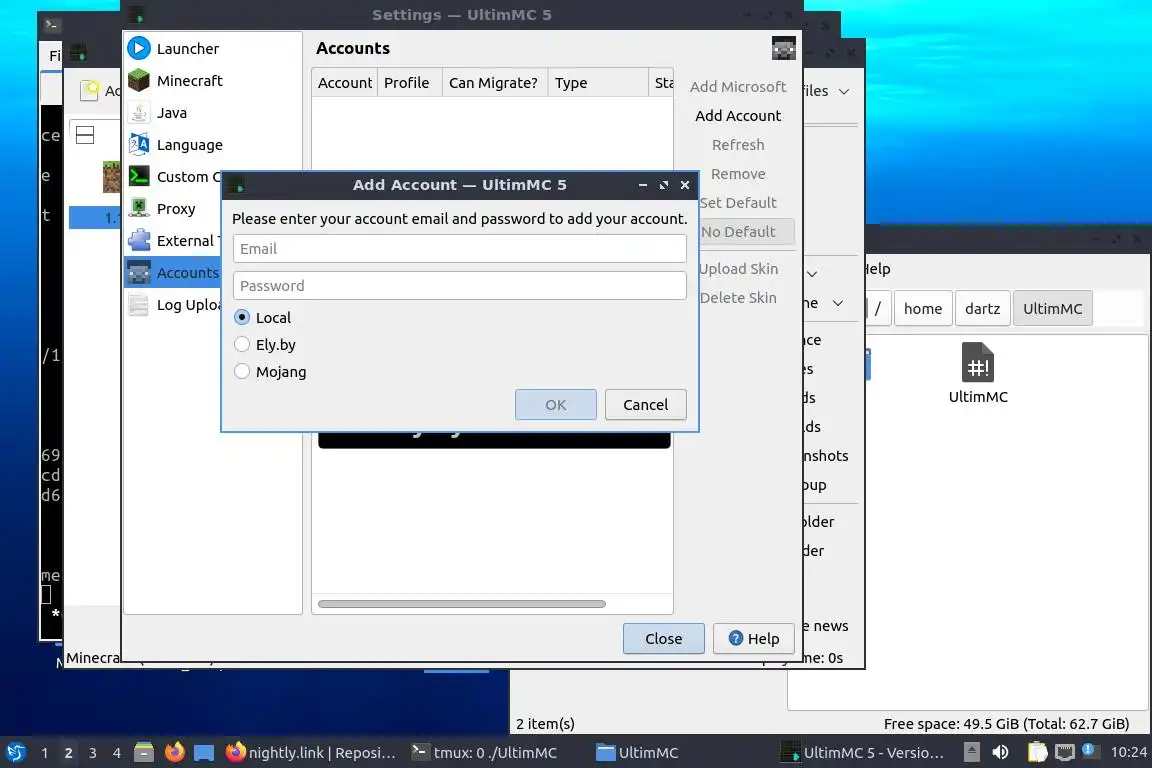Click the Add Account button
This screenshot has width=1152, height=768.
738,116
